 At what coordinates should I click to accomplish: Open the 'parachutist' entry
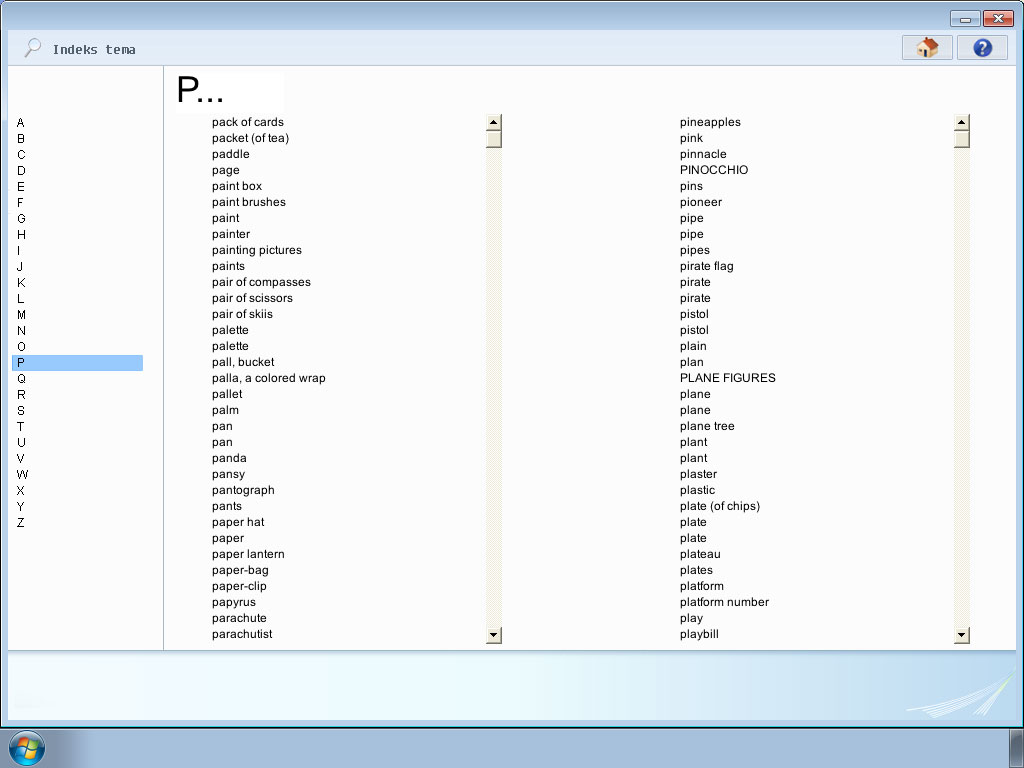(x=242, y=634)
